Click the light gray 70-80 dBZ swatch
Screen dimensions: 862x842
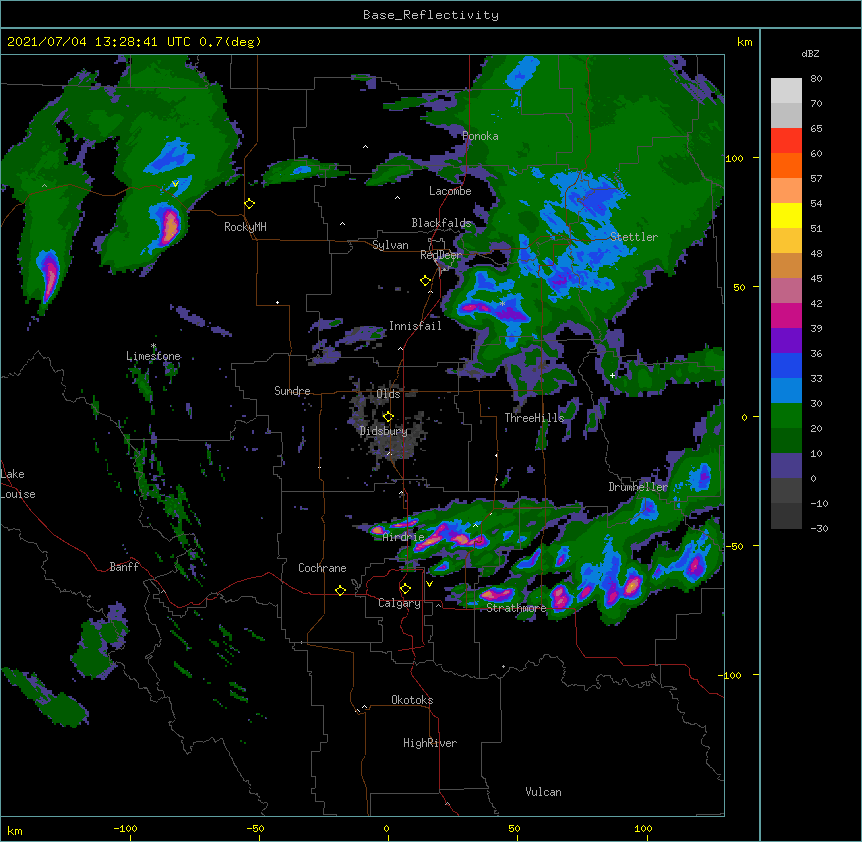[x=786, y=91]
